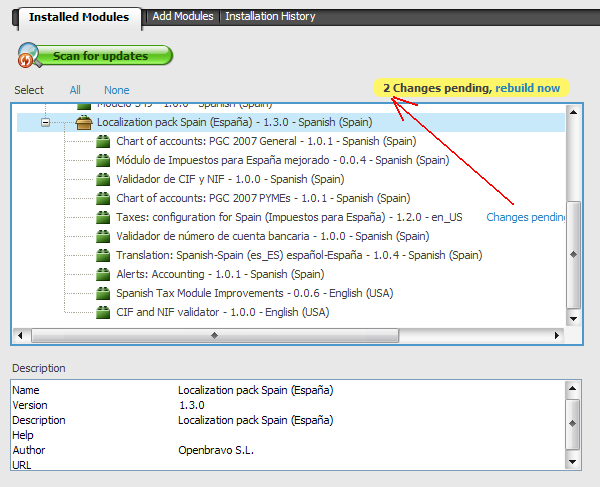Select Módulo de Impuestos para España mejorado
The width and height of the screenshot is (600, 487).
tap(282, 160)
